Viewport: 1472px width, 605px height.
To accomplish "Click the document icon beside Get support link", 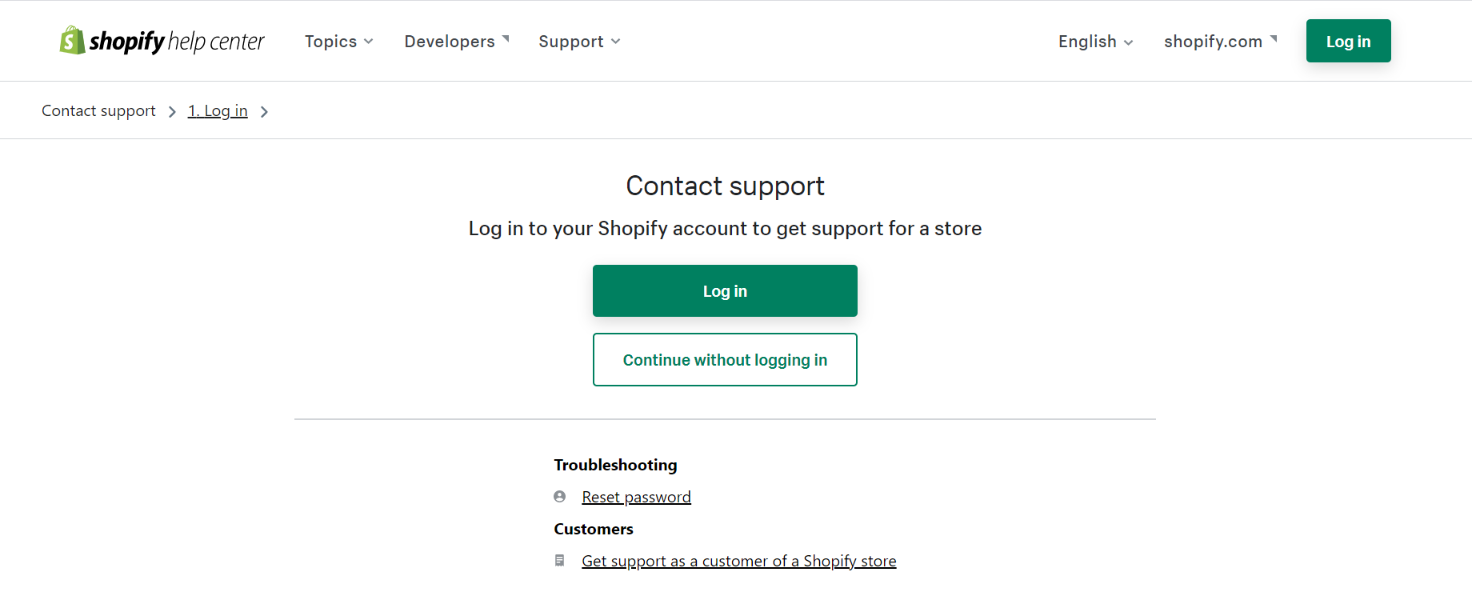I will tap(560, 561).
